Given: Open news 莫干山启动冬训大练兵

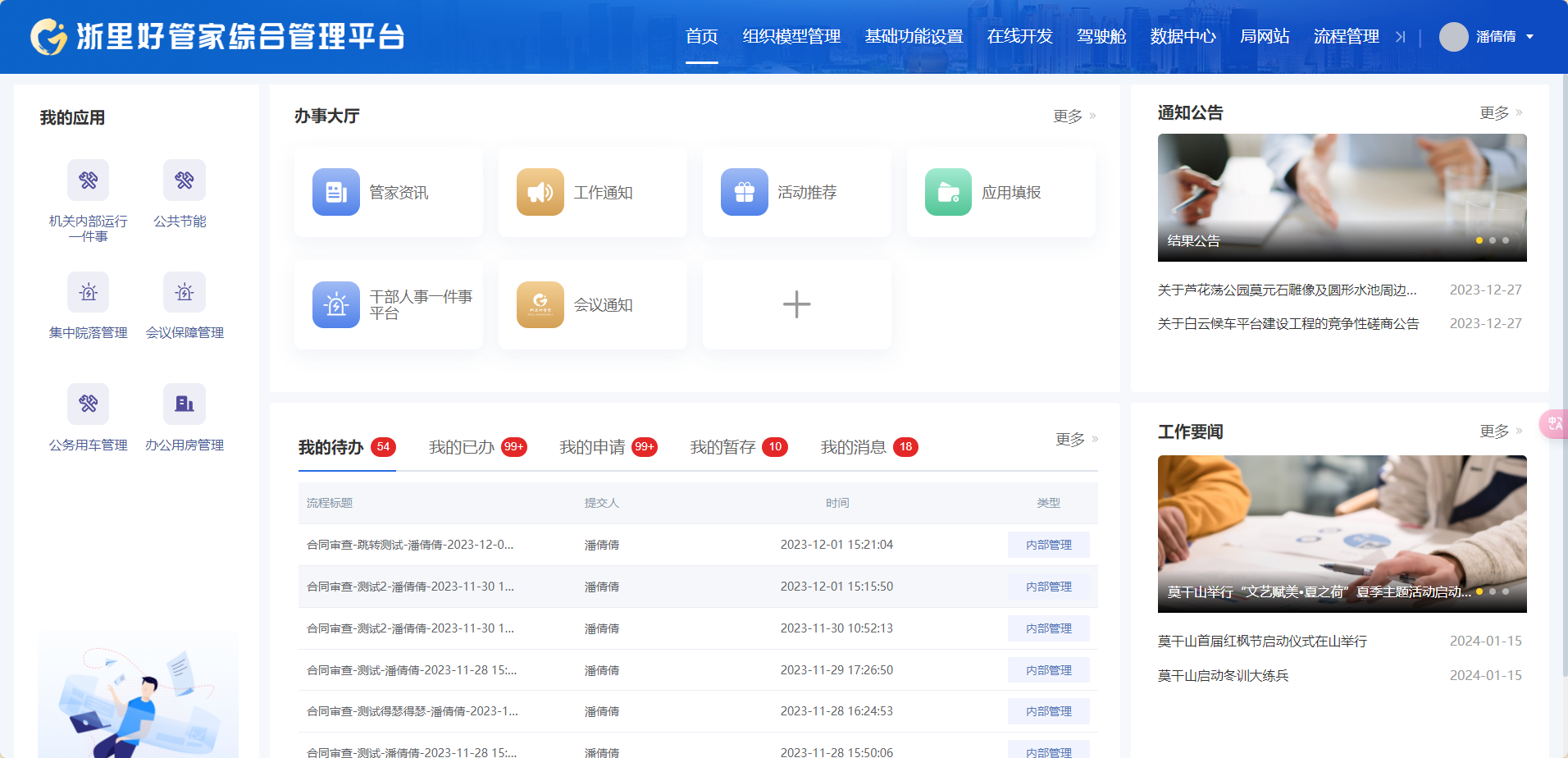Looking at the screenshot, I should 1223,675.
